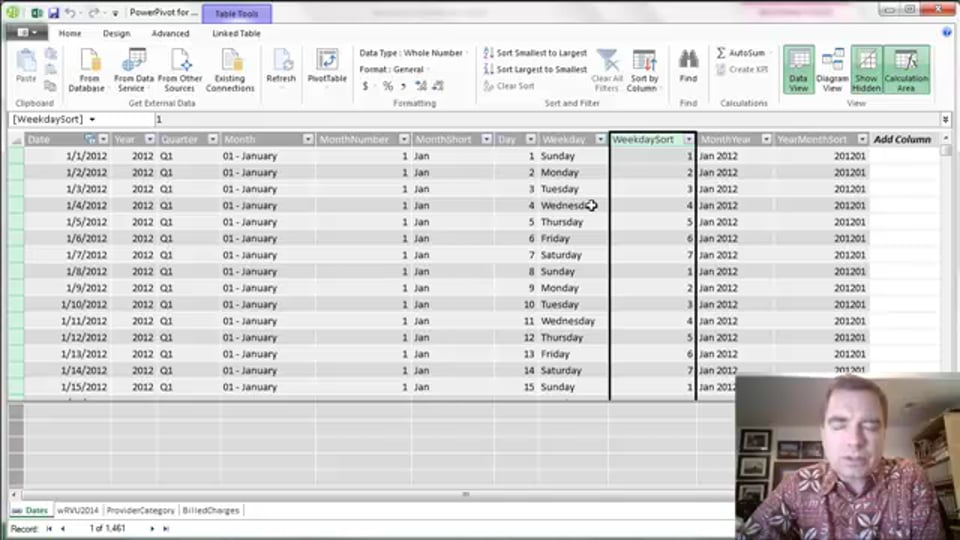Screen dimensions: 960x540
Task: Expand the column name box dropdown
Action: [x=92, y=119]
